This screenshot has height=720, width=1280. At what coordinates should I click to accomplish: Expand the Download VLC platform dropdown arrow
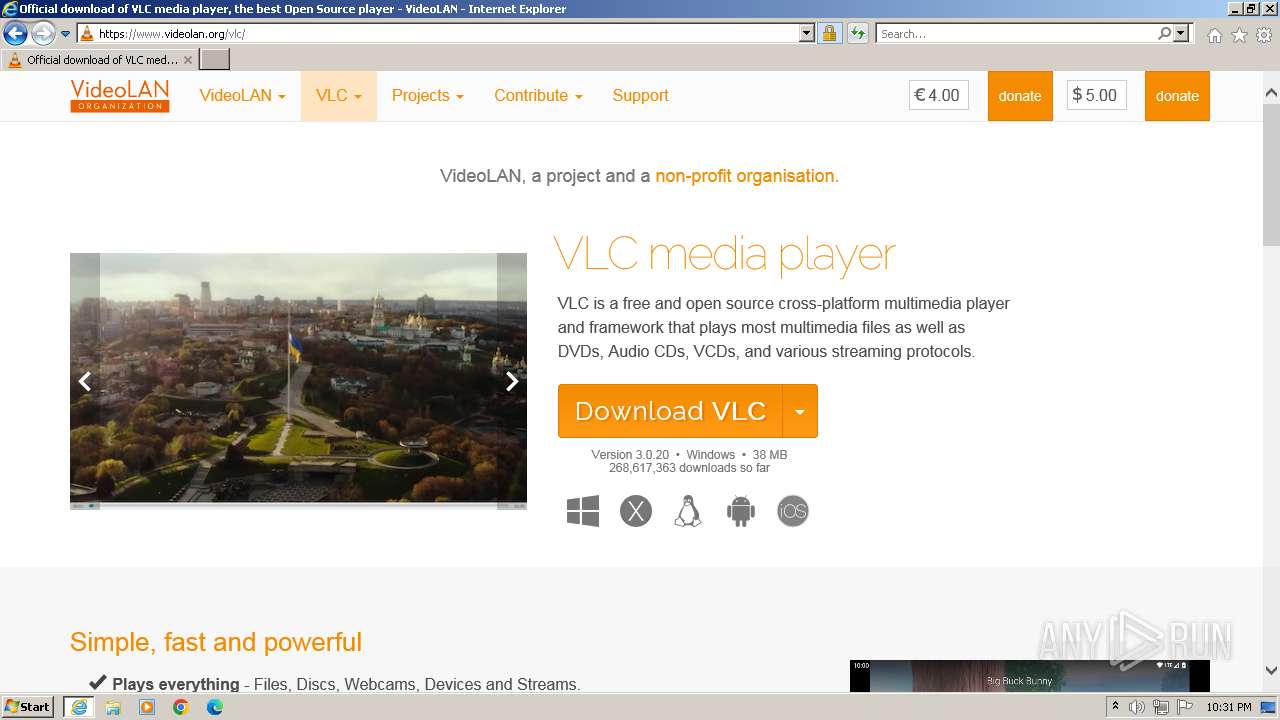point(800,411)
